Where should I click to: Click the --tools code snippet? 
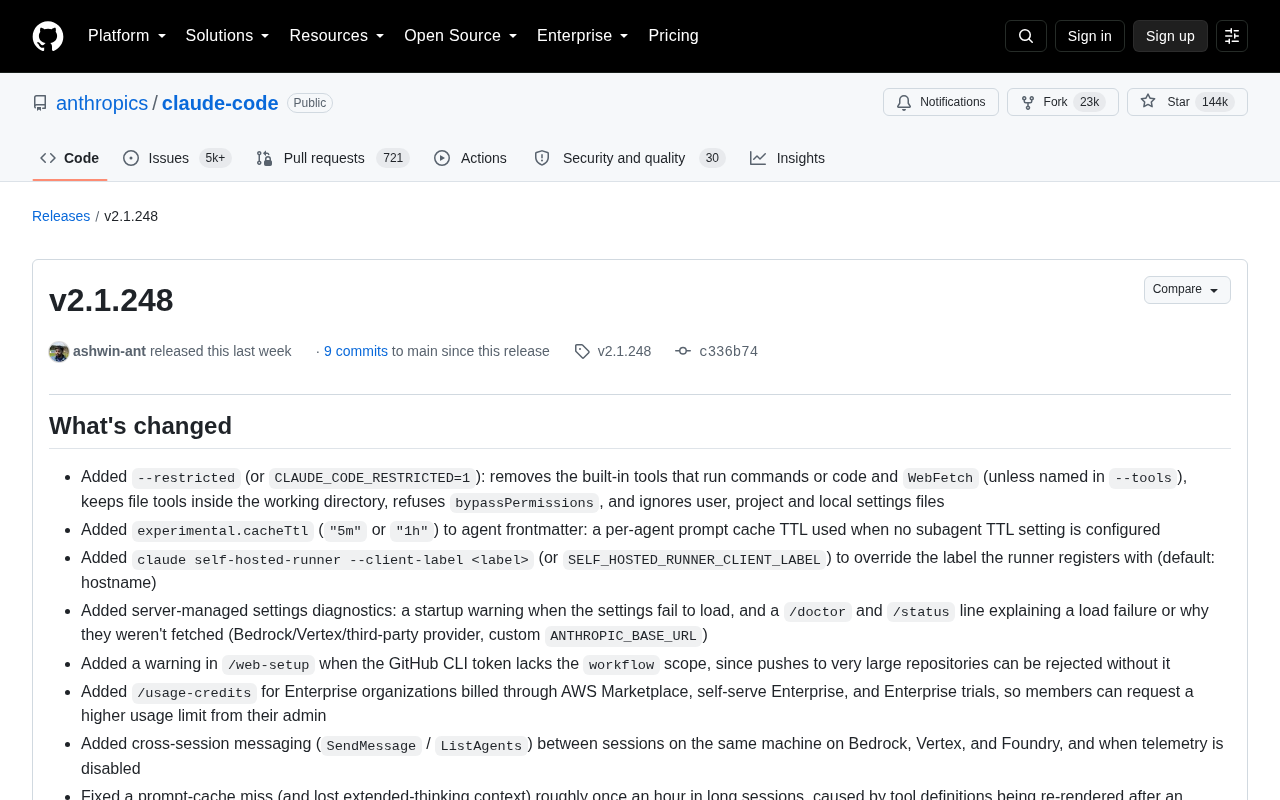(1143, 478)
